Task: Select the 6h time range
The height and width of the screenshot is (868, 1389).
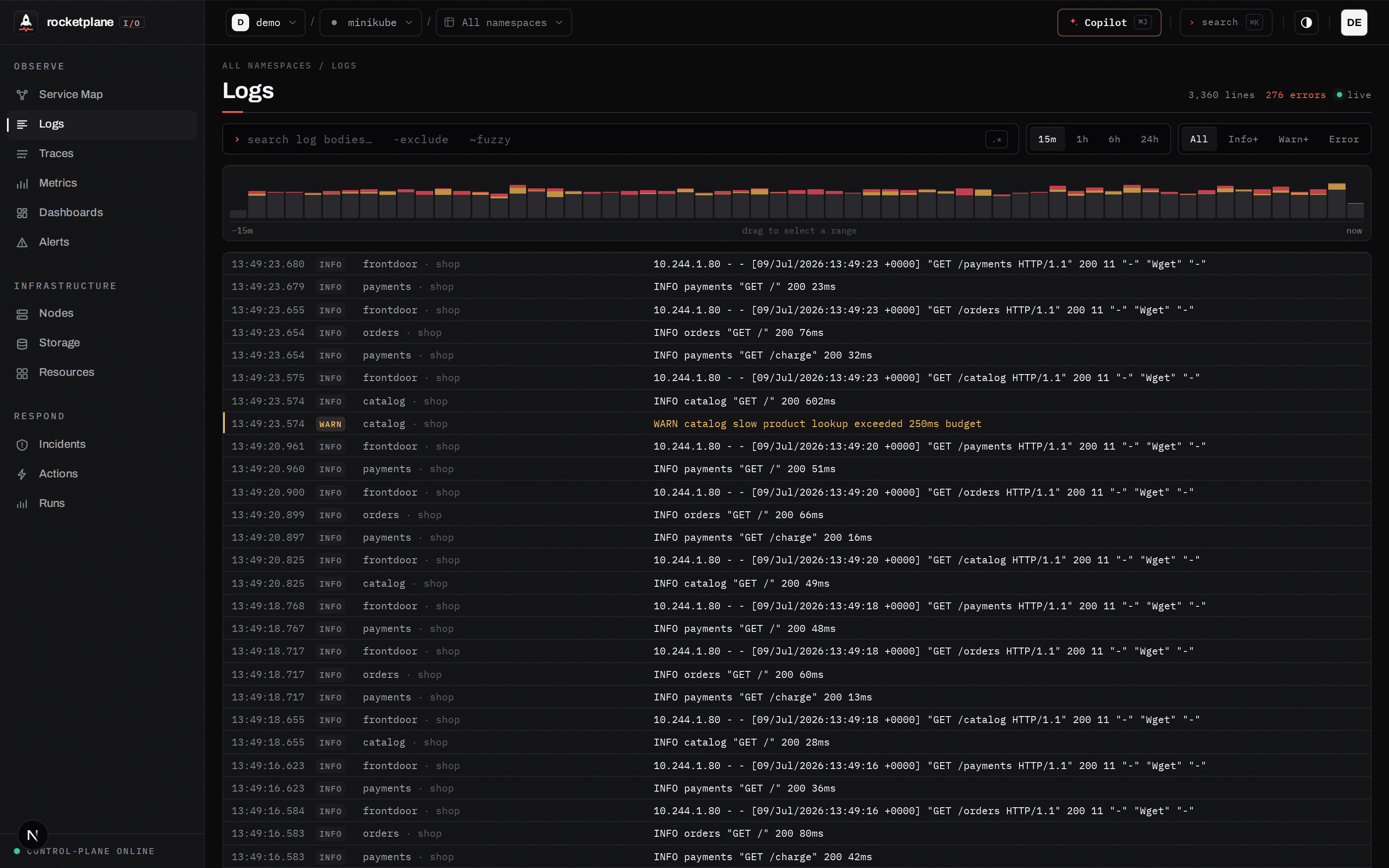Action: (x=1114, y=139)
